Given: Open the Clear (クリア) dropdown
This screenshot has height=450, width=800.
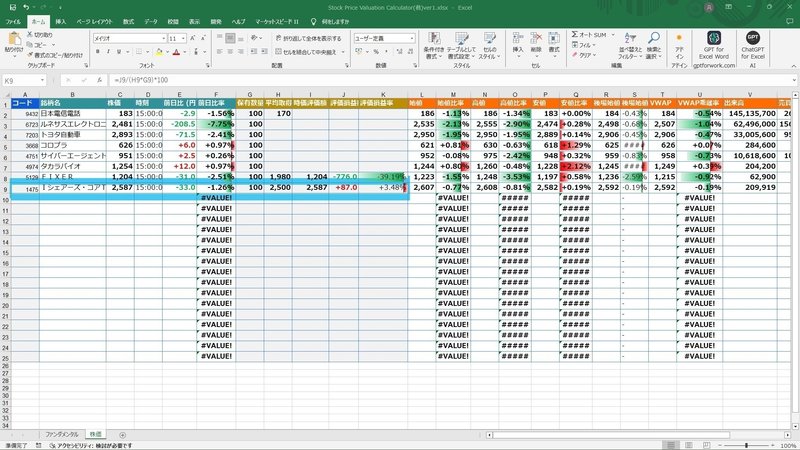Looking at the screenshot, I should coord(582,55).
